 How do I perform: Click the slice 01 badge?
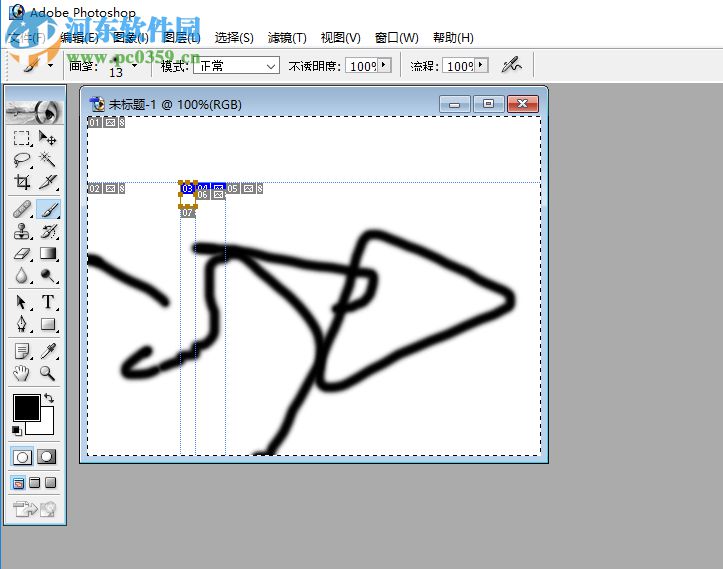click(94, 122)
